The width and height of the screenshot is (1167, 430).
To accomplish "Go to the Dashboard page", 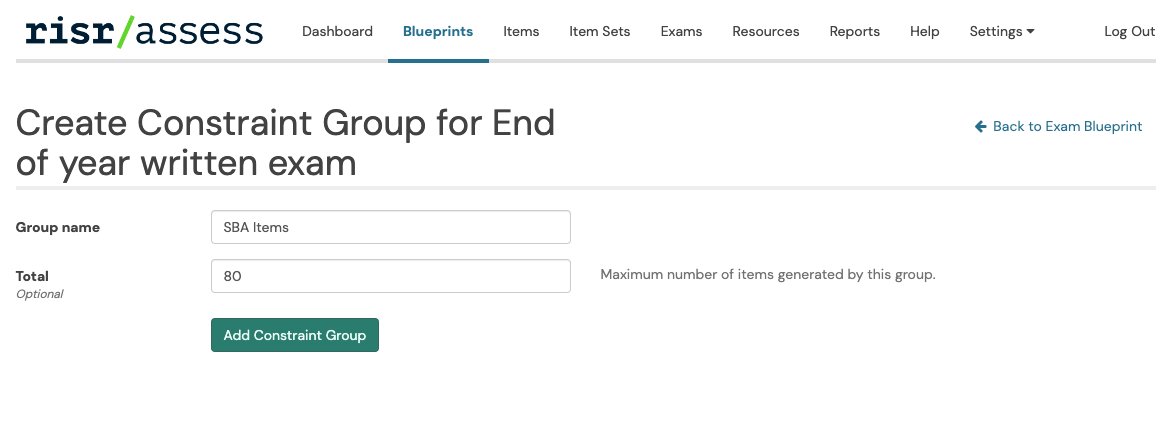I will [x=337, y=31].
